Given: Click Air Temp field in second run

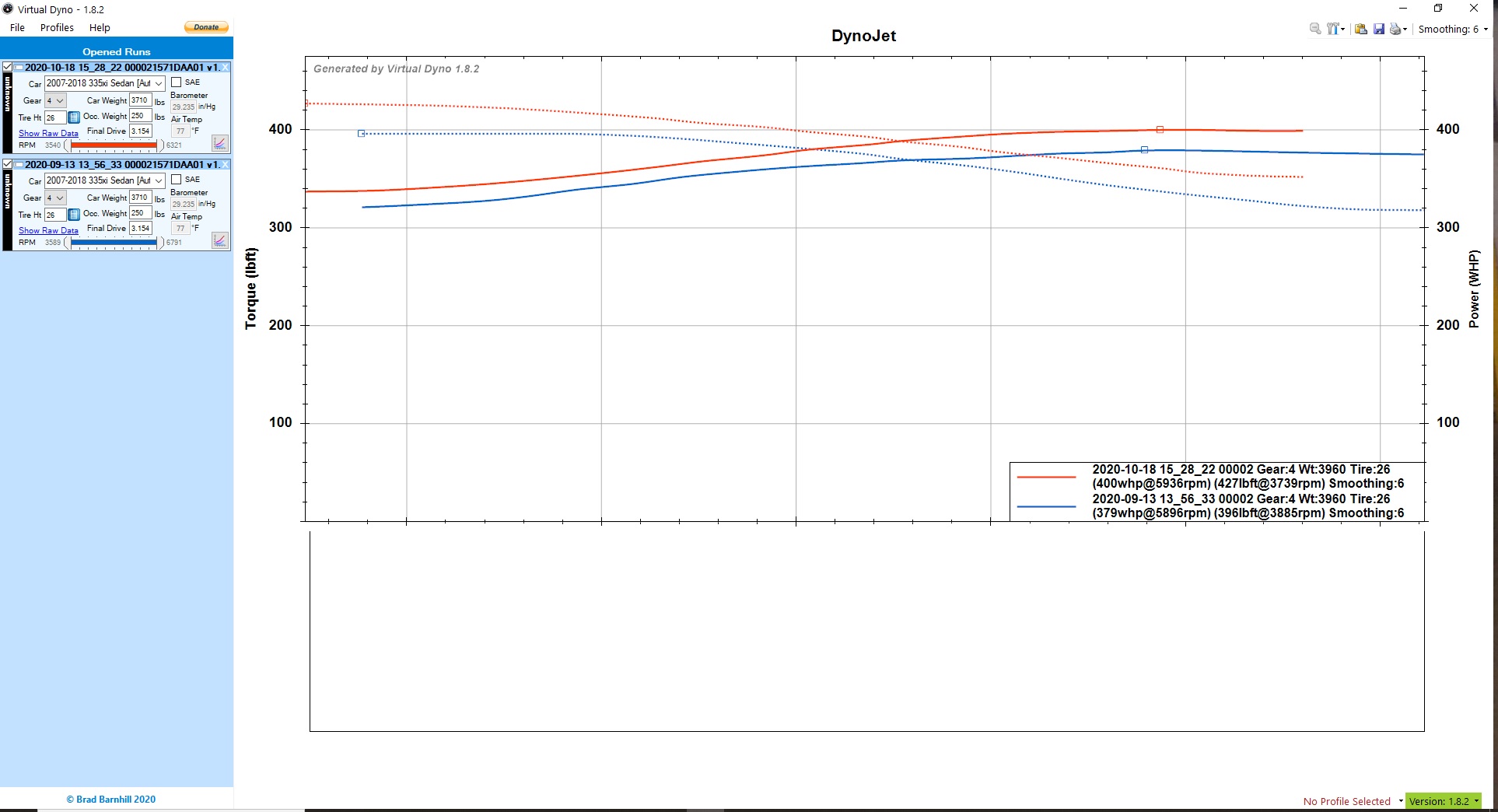Looking at the screenshot, I should point(180,229).
